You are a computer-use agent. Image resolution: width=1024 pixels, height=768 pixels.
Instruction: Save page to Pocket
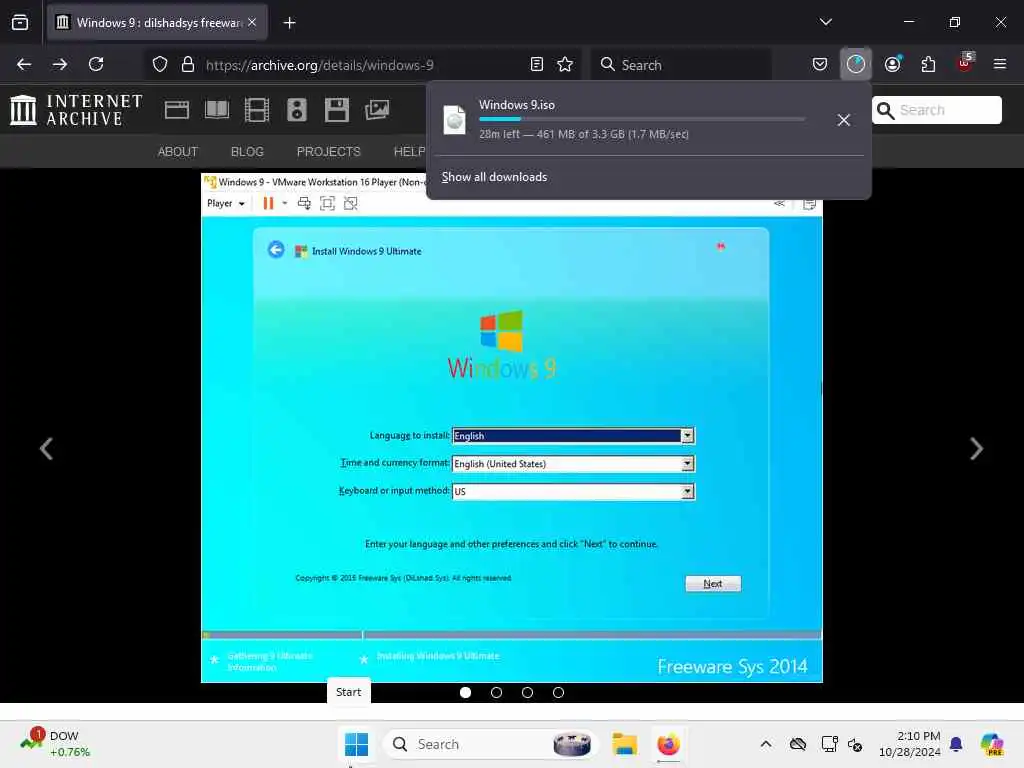coord(820,64)
